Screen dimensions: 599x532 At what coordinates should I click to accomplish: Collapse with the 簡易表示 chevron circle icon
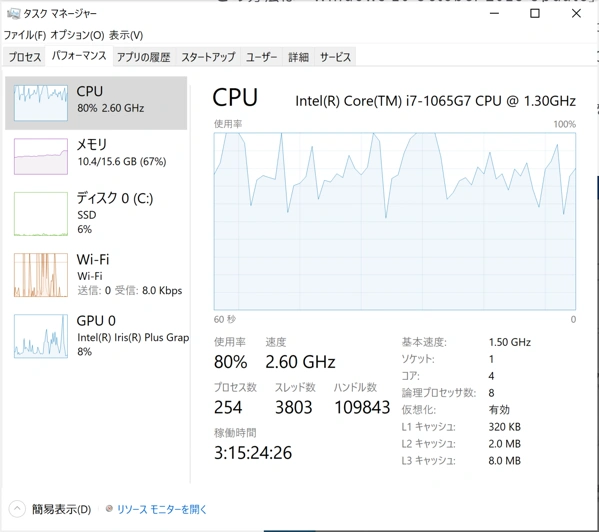coord(17,509)
